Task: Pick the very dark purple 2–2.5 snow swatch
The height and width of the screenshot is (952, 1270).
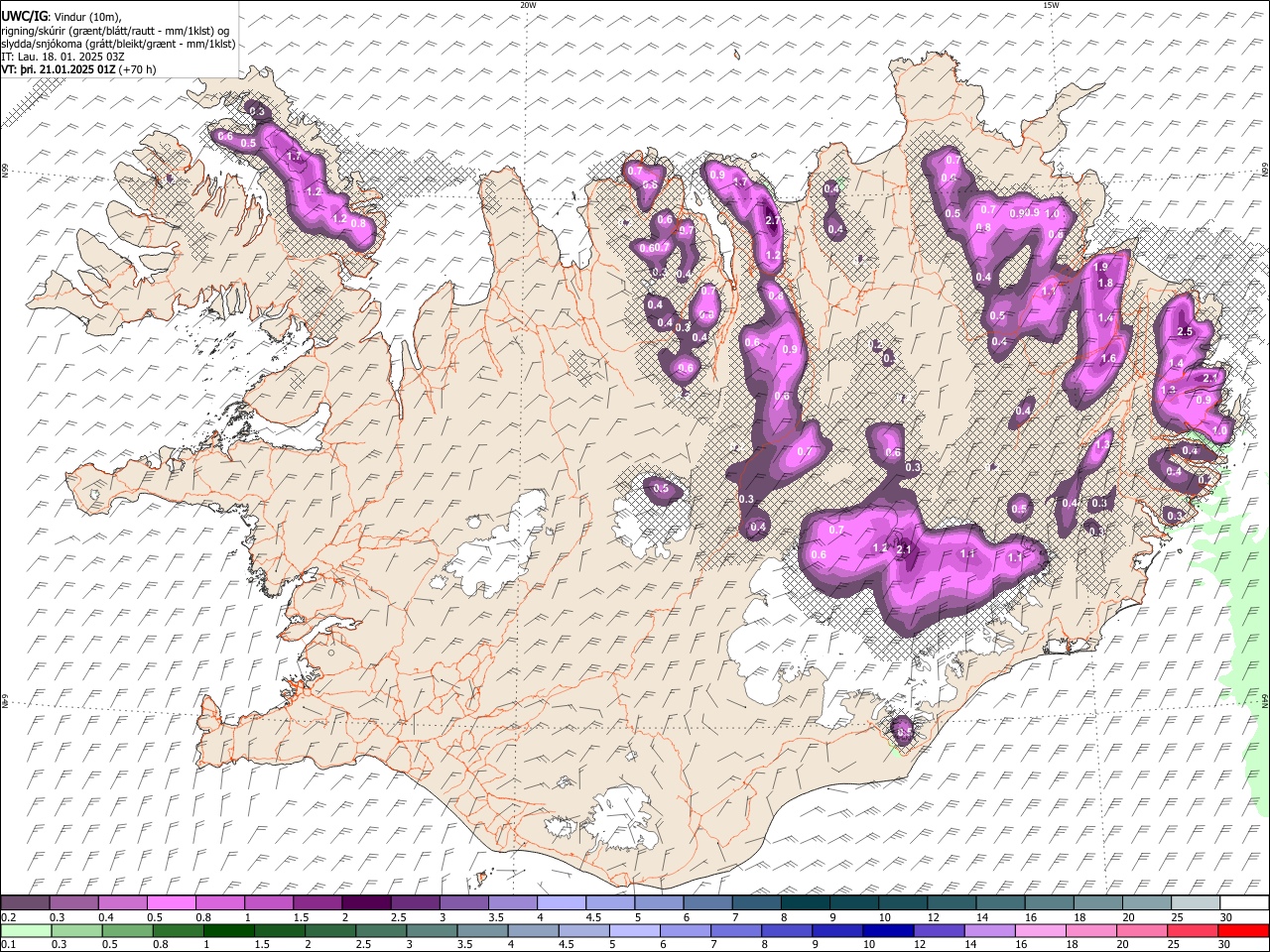Action: coord(366,903)
